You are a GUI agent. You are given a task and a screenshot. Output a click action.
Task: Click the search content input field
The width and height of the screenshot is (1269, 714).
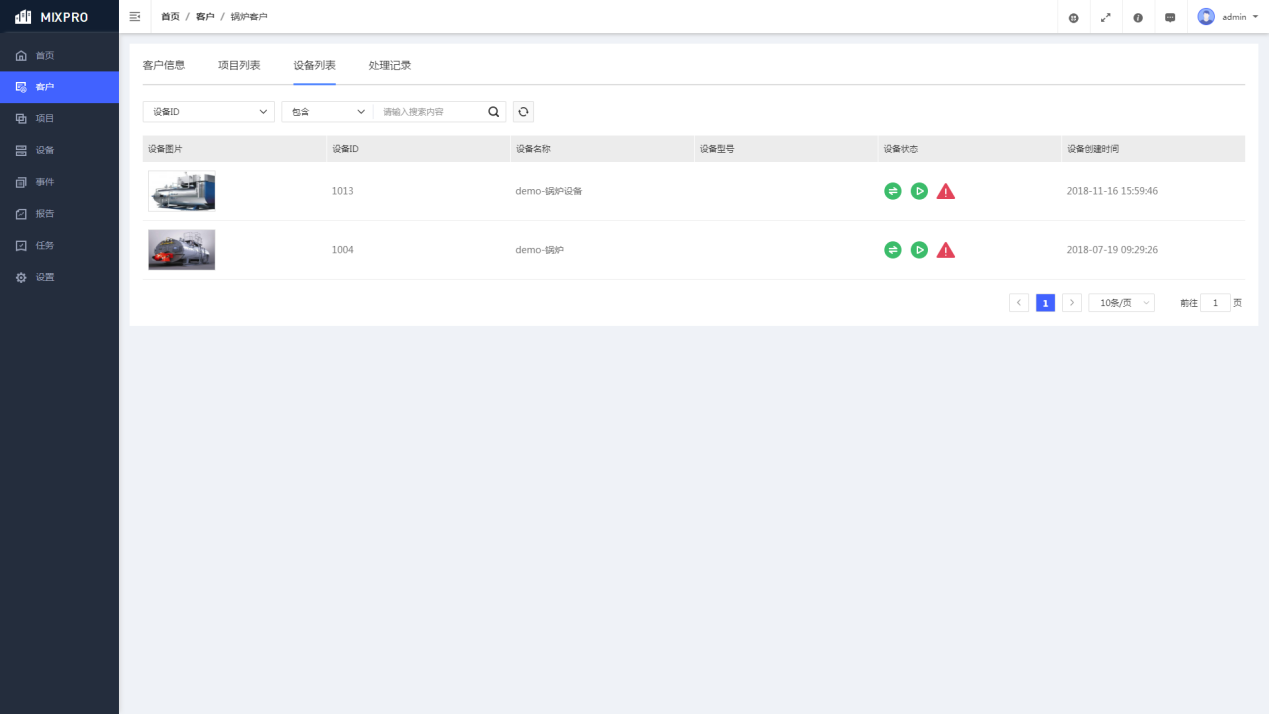(430, 112)
